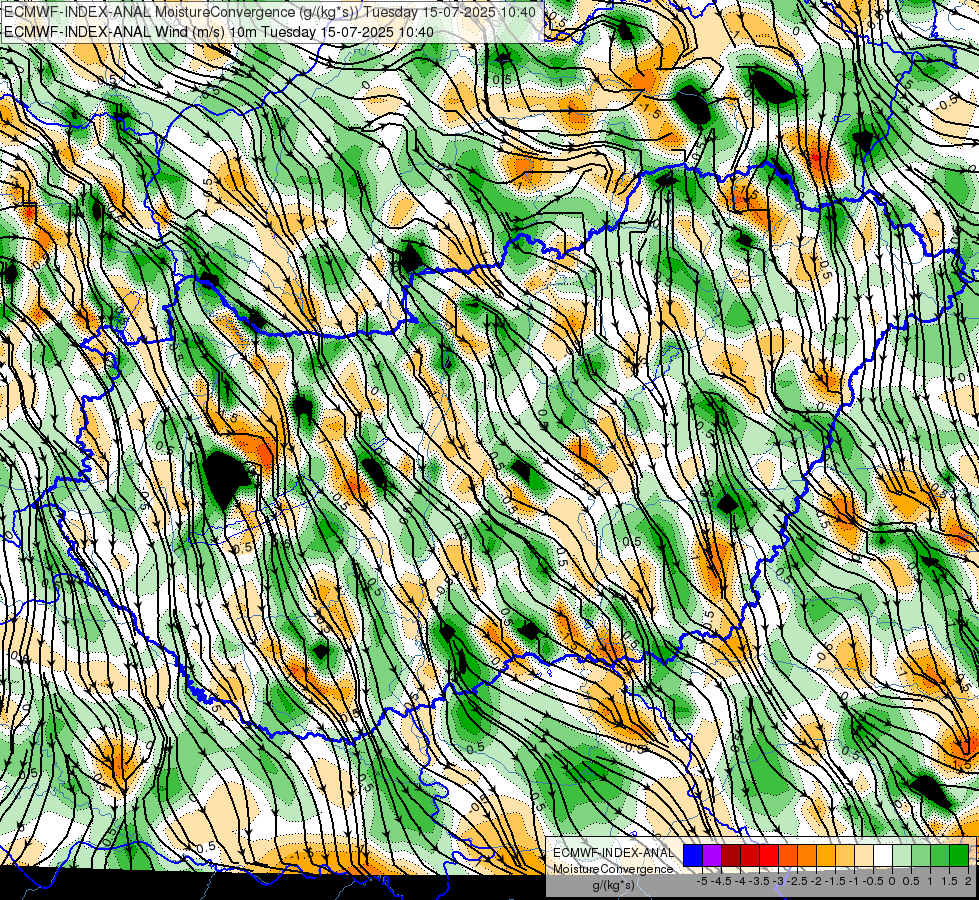This screenshot has height=900, width=979.
Task: Click the legend text 'ECMWF-INDEX-ANAL'
Action: (x=614, y=853)
